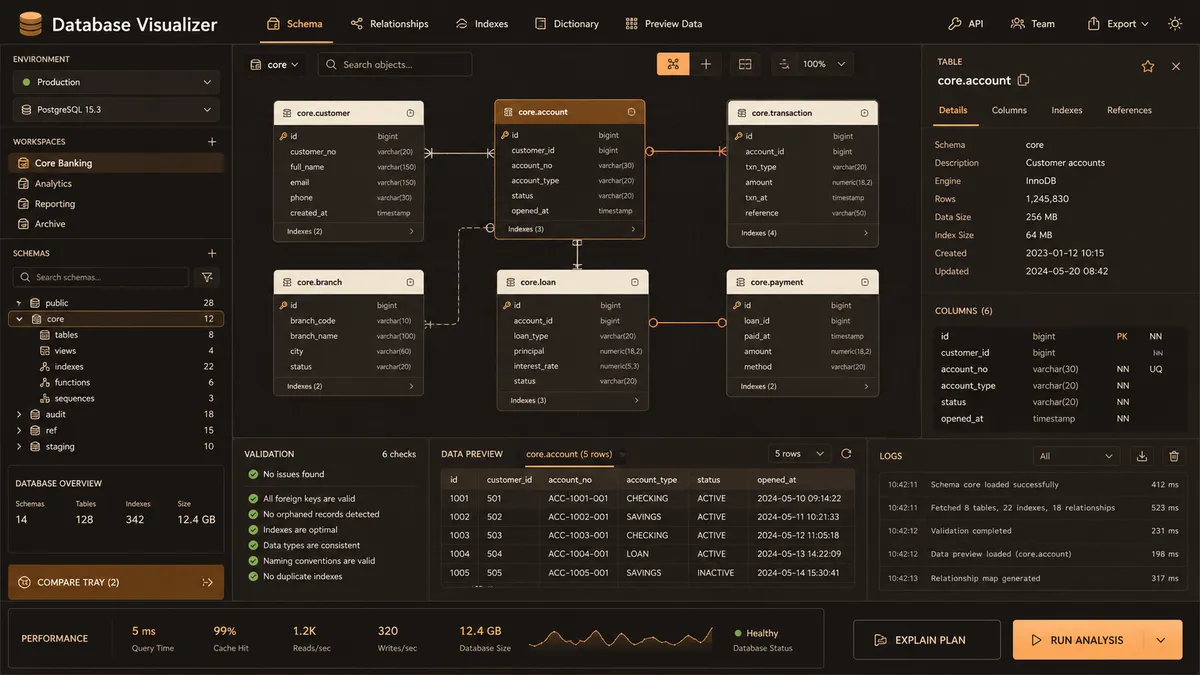Image resolution: width=1200 pixels, height=675 pixels.
Task: Toggle the light/dark theme sun icon
Action: tap(1175, 23)
